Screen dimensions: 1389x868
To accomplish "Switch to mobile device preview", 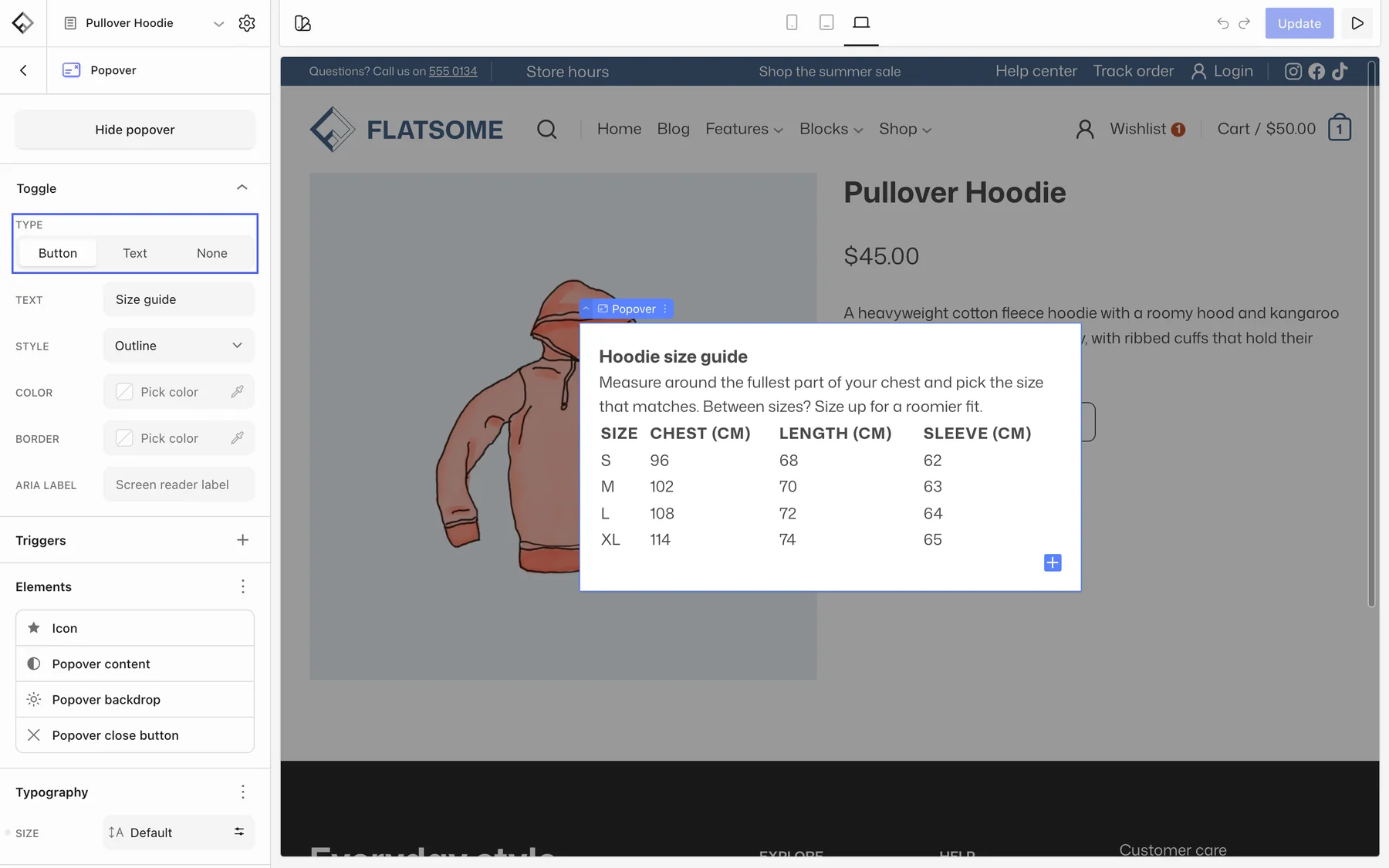I will point(792,22).
